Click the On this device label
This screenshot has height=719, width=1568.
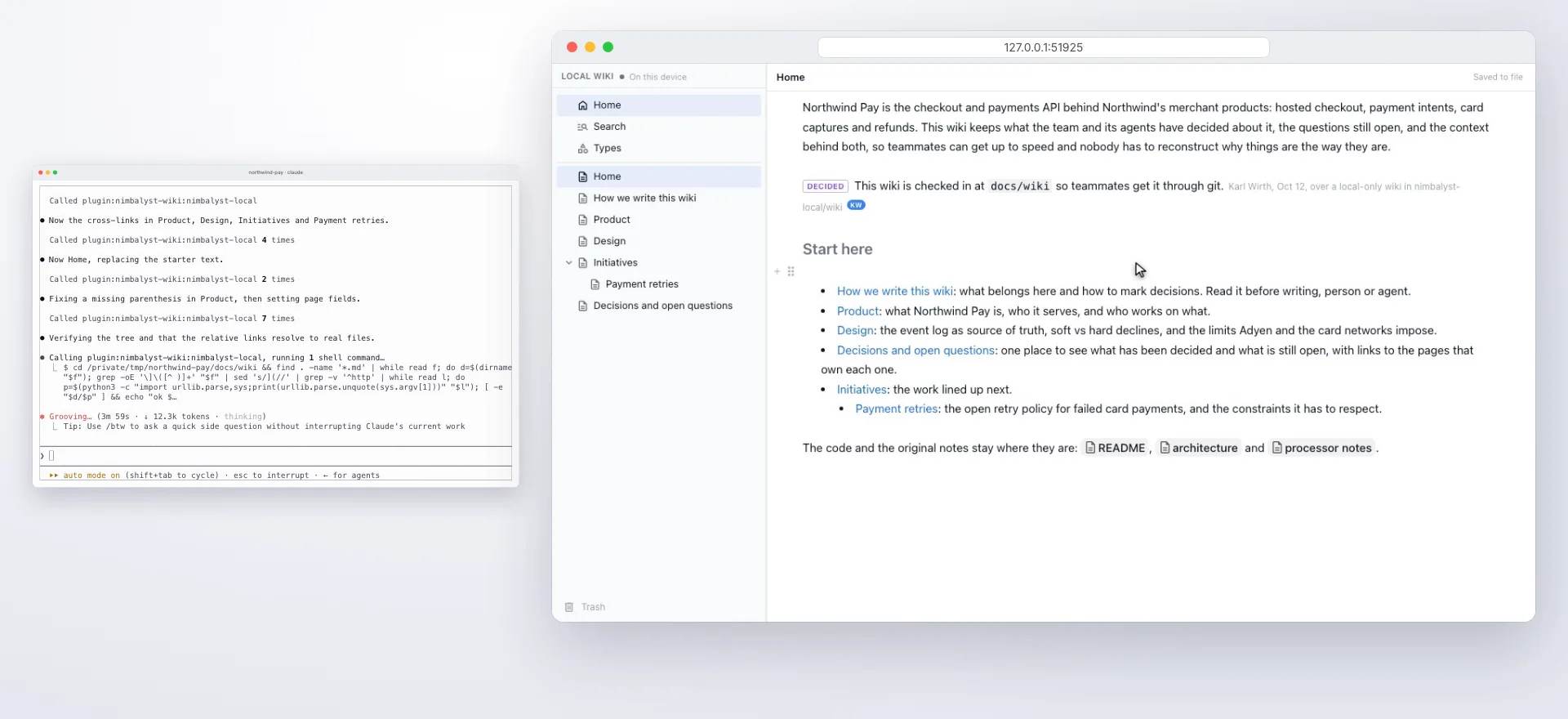657,78
